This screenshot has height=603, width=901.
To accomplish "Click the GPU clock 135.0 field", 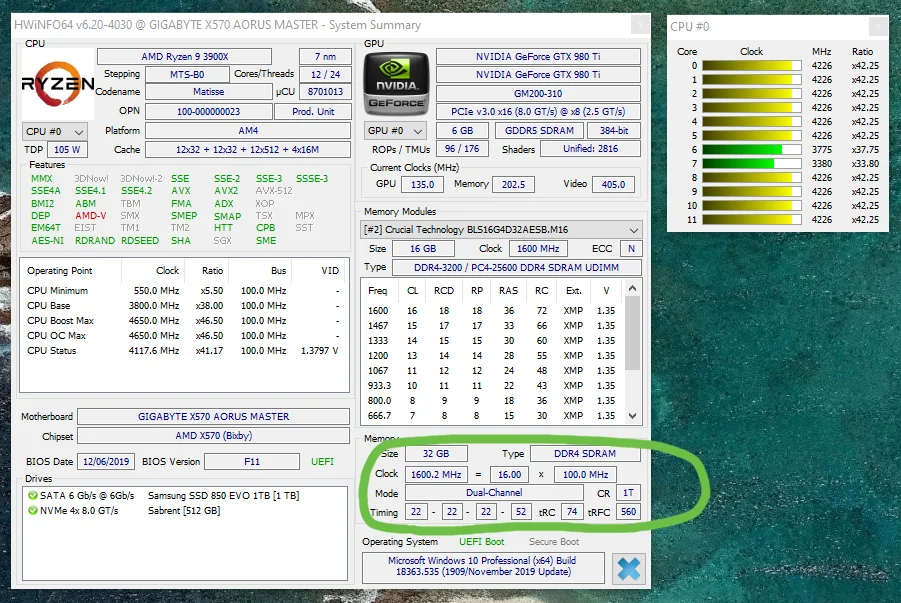I will point(422,185).
